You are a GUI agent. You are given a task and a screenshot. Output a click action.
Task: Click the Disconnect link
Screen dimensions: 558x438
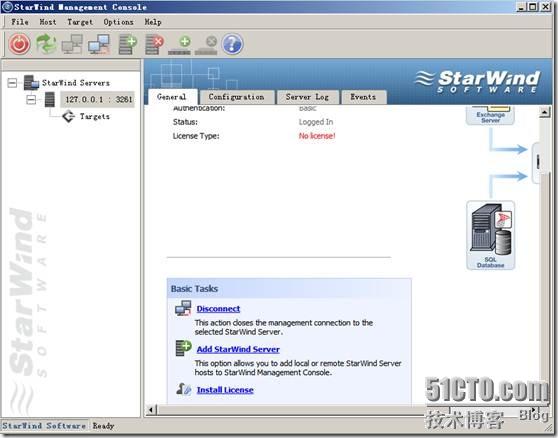coord(218,309)
